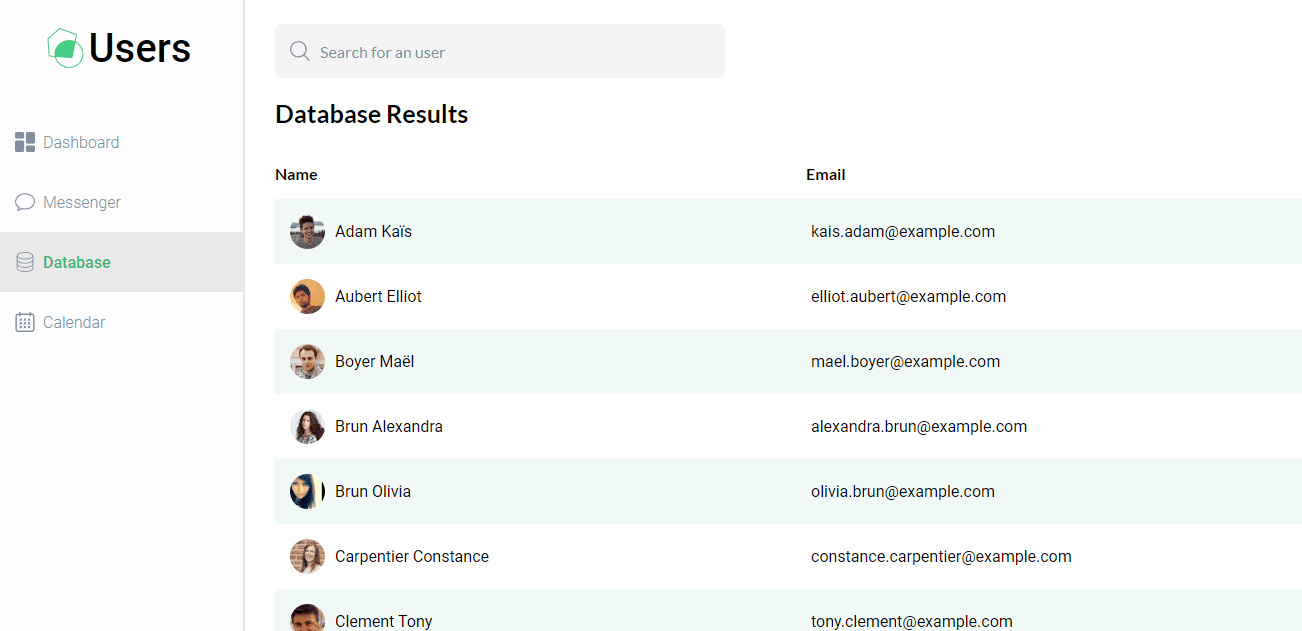Click Clement Tony's thumbnail image
1302x631 pixels.
307,618
